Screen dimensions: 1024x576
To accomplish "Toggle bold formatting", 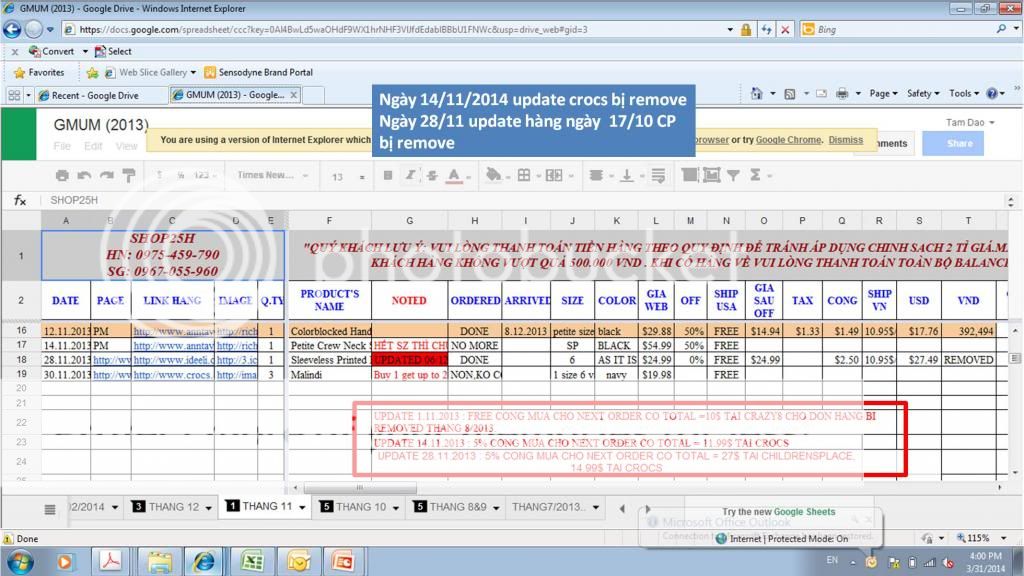I will 386,176.
